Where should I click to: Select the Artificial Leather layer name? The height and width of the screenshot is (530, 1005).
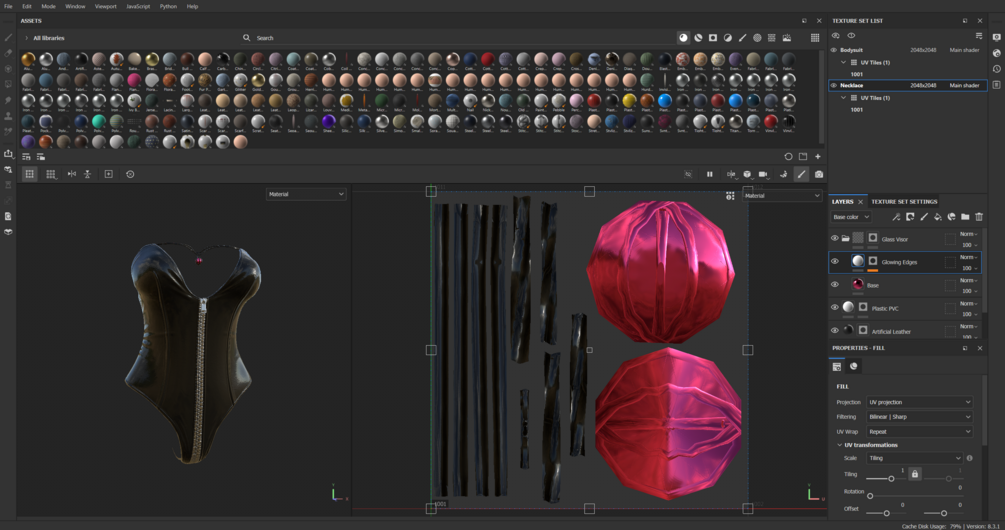click(x=891, y=332)
